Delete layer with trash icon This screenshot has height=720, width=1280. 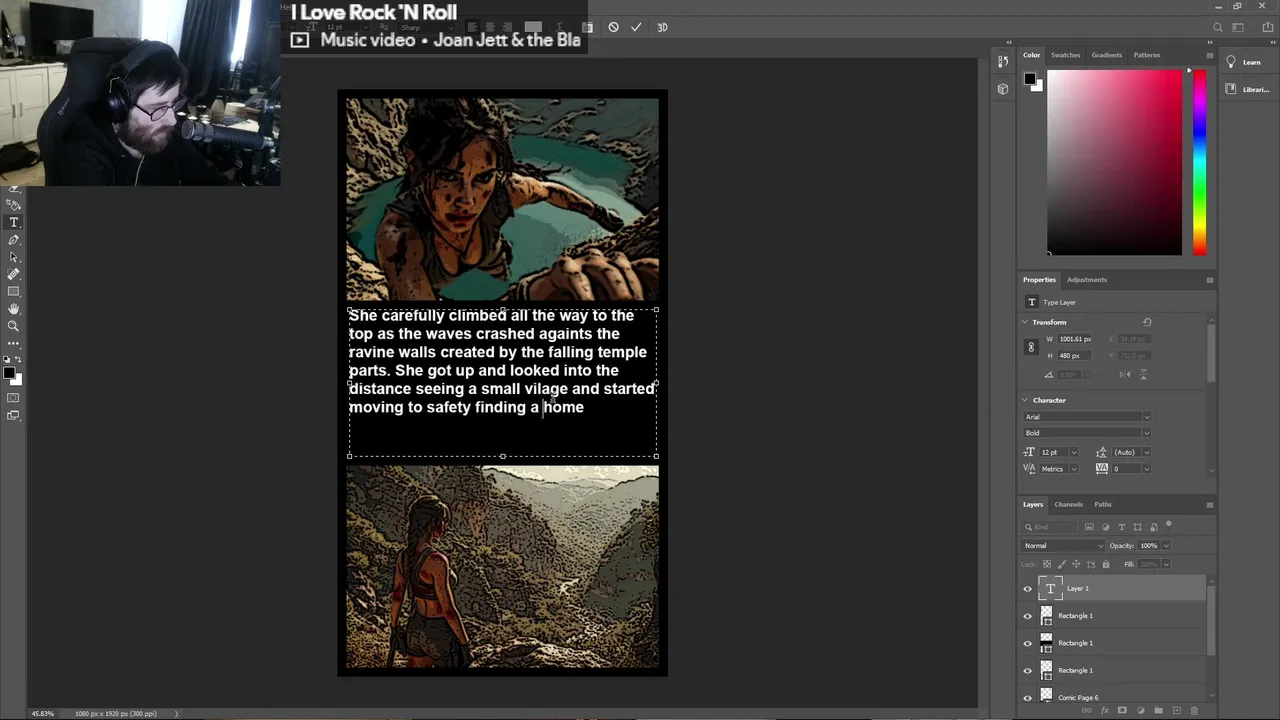coord(1194,710)
